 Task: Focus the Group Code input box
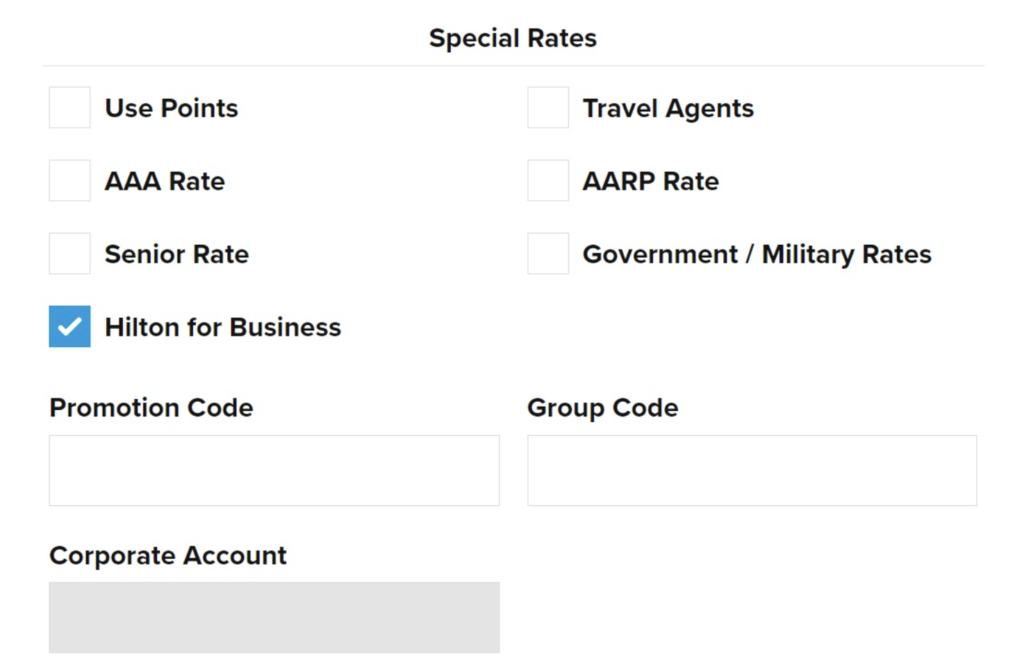(752, 470)
